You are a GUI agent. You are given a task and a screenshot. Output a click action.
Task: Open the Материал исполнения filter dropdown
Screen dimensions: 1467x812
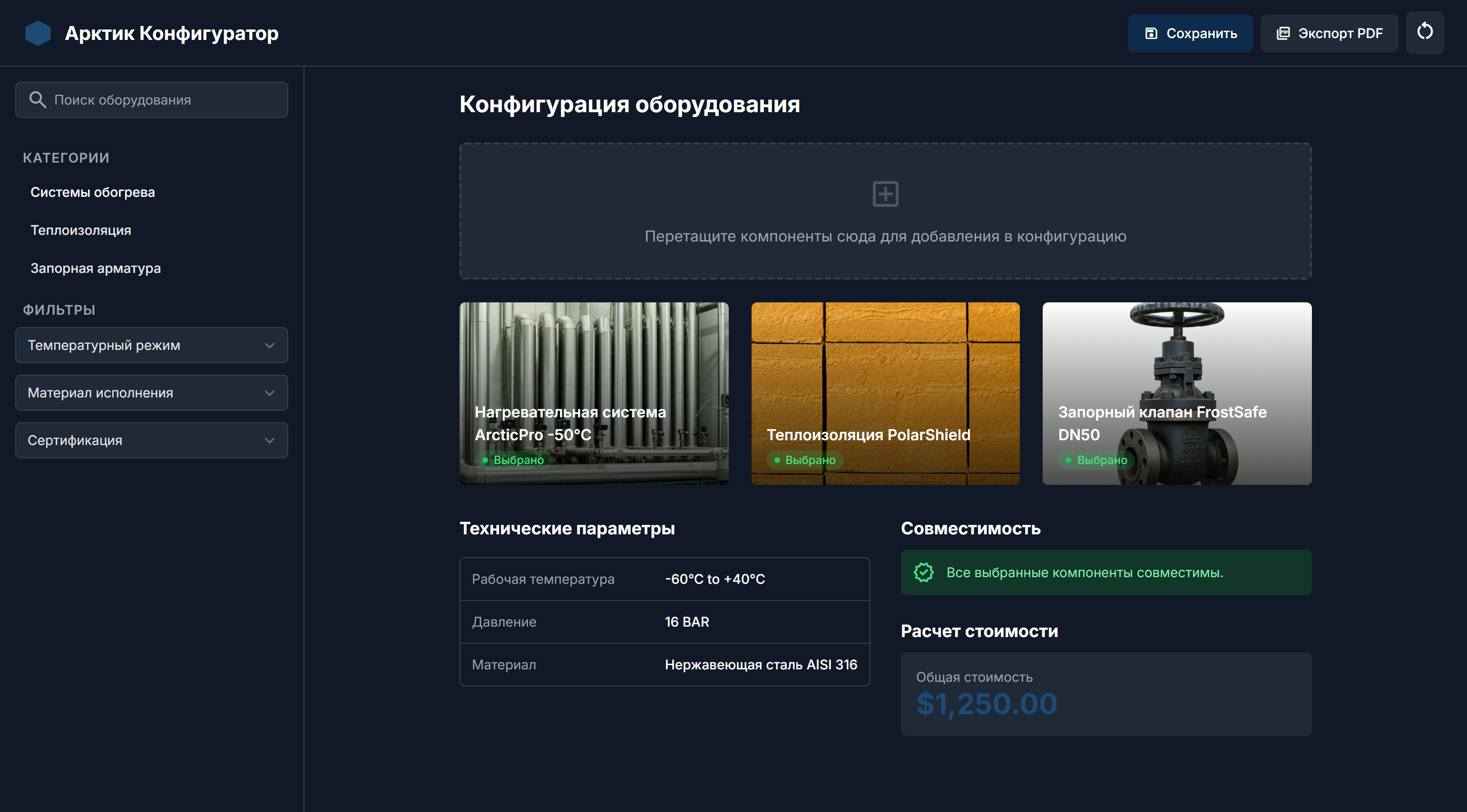point(151,393)
